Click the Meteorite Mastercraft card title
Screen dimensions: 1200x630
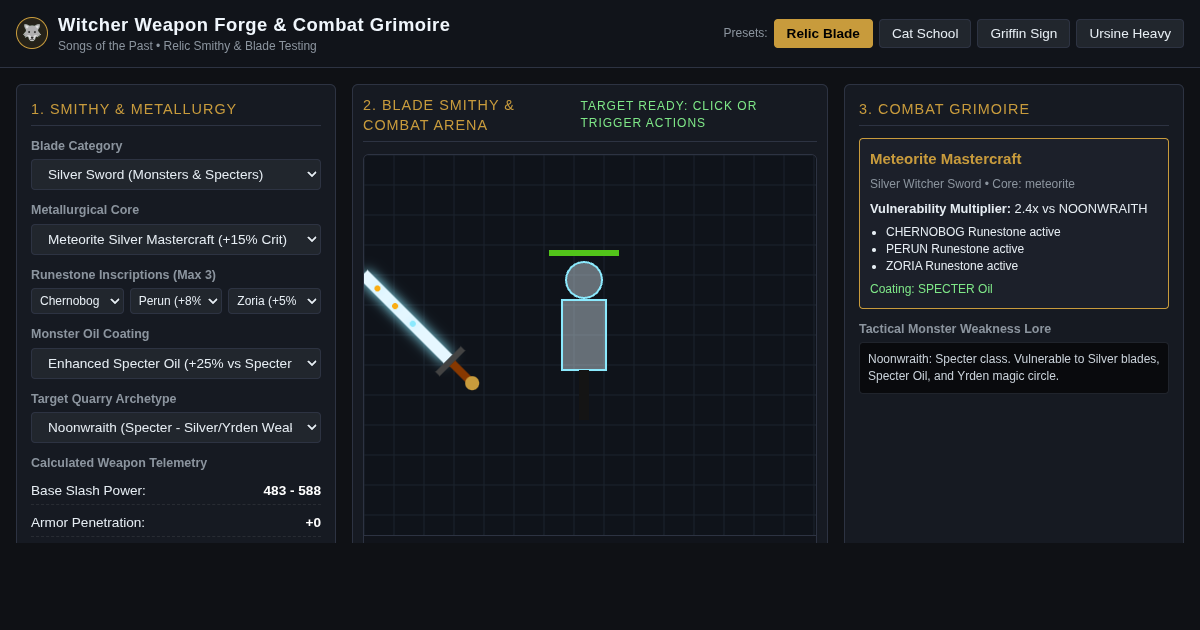[x=945, y=158]
